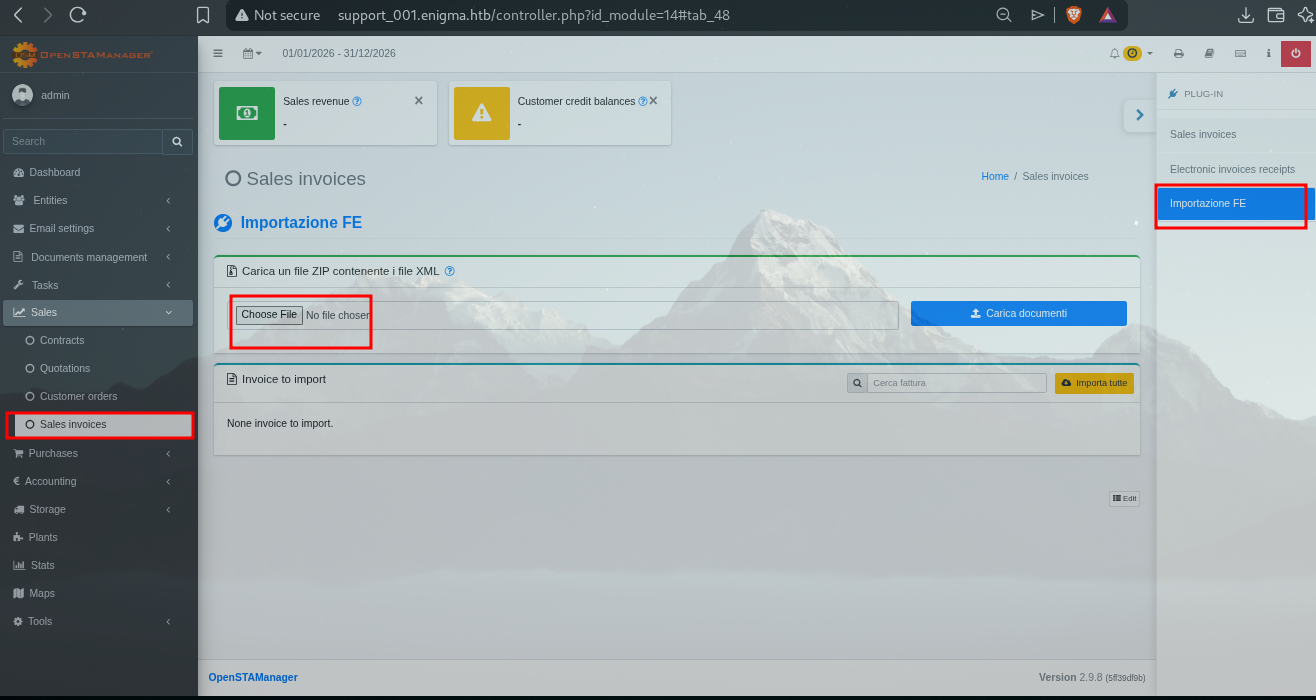Image resolution: width=1316 pixels, height=700 pixels.
Task: Open Plants in the sidebar
Action: pyautogui.click(x=98, y=537)
